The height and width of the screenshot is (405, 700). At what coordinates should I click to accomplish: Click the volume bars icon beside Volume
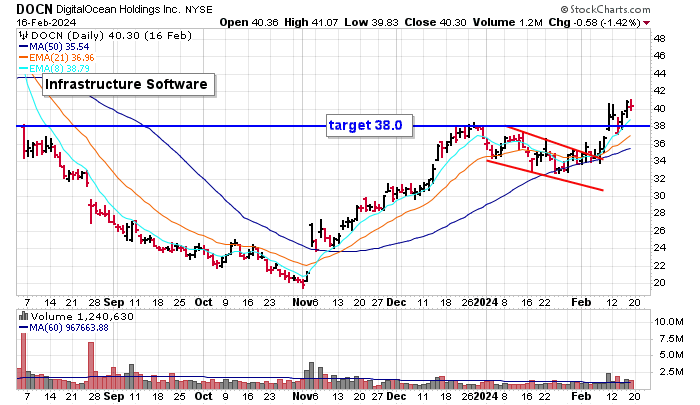[x=24, y=316]
